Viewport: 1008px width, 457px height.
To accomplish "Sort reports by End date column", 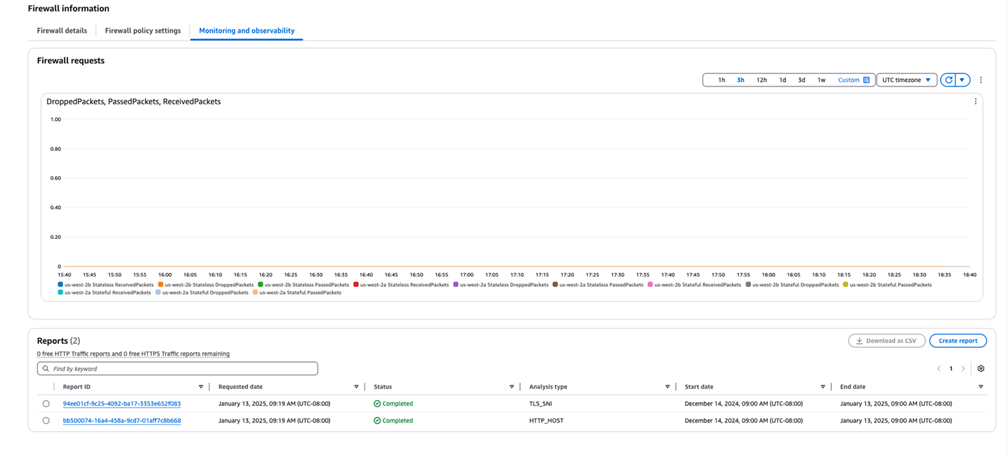I will tap(981, 387).
